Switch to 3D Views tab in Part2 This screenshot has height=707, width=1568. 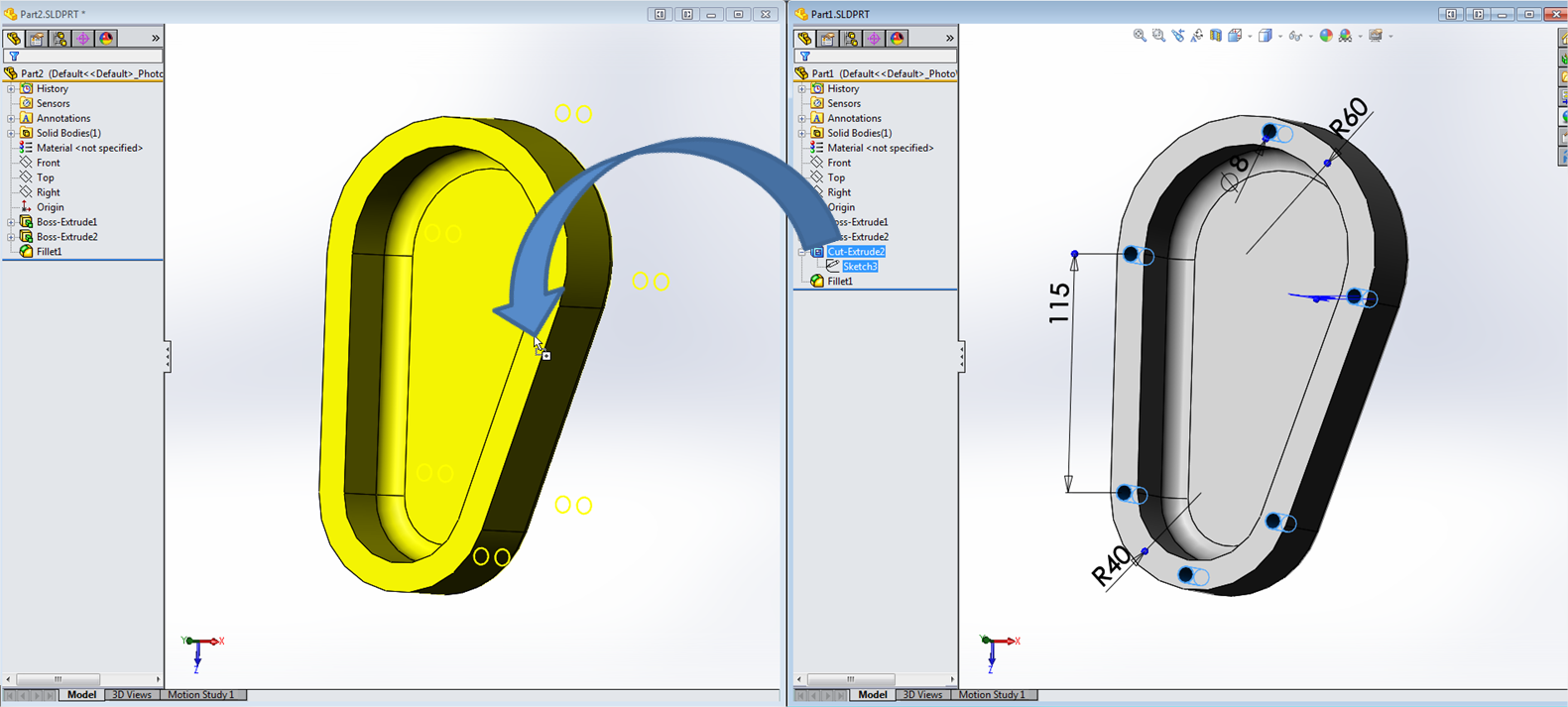(x=131, y=695)
